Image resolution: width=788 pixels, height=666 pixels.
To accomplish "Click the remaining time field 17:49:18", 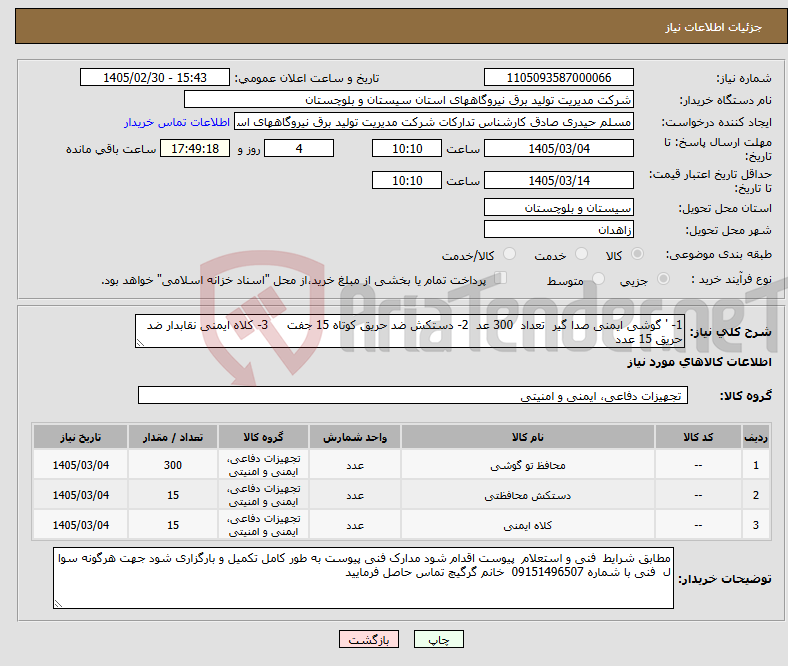I will tap(195, 149).
